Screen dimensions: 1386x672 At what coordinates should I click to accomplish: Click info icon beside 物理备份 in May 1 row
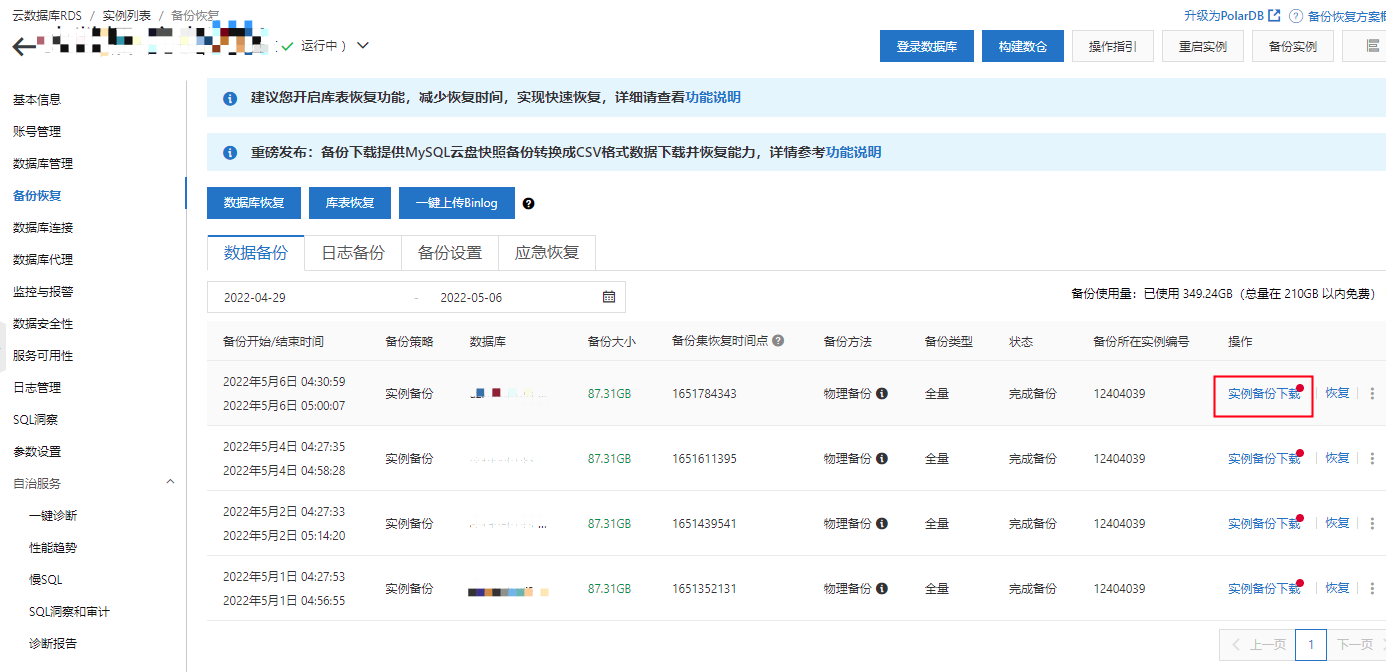(x=882, y=589)
